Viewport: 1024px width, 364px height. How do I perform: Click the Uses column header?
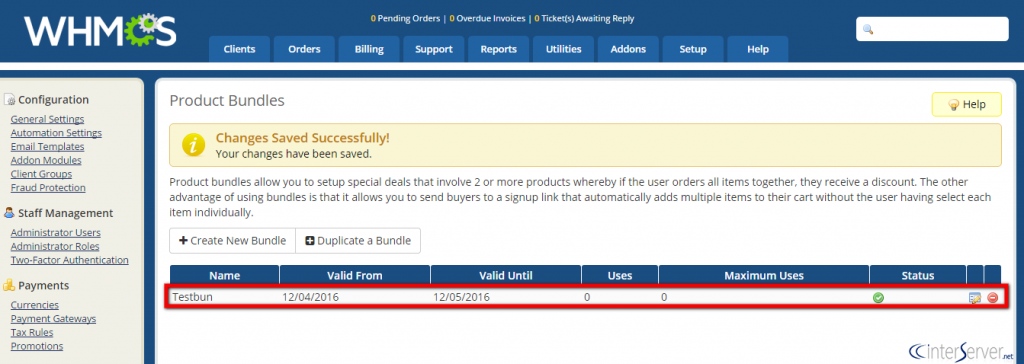click(620, 275)
